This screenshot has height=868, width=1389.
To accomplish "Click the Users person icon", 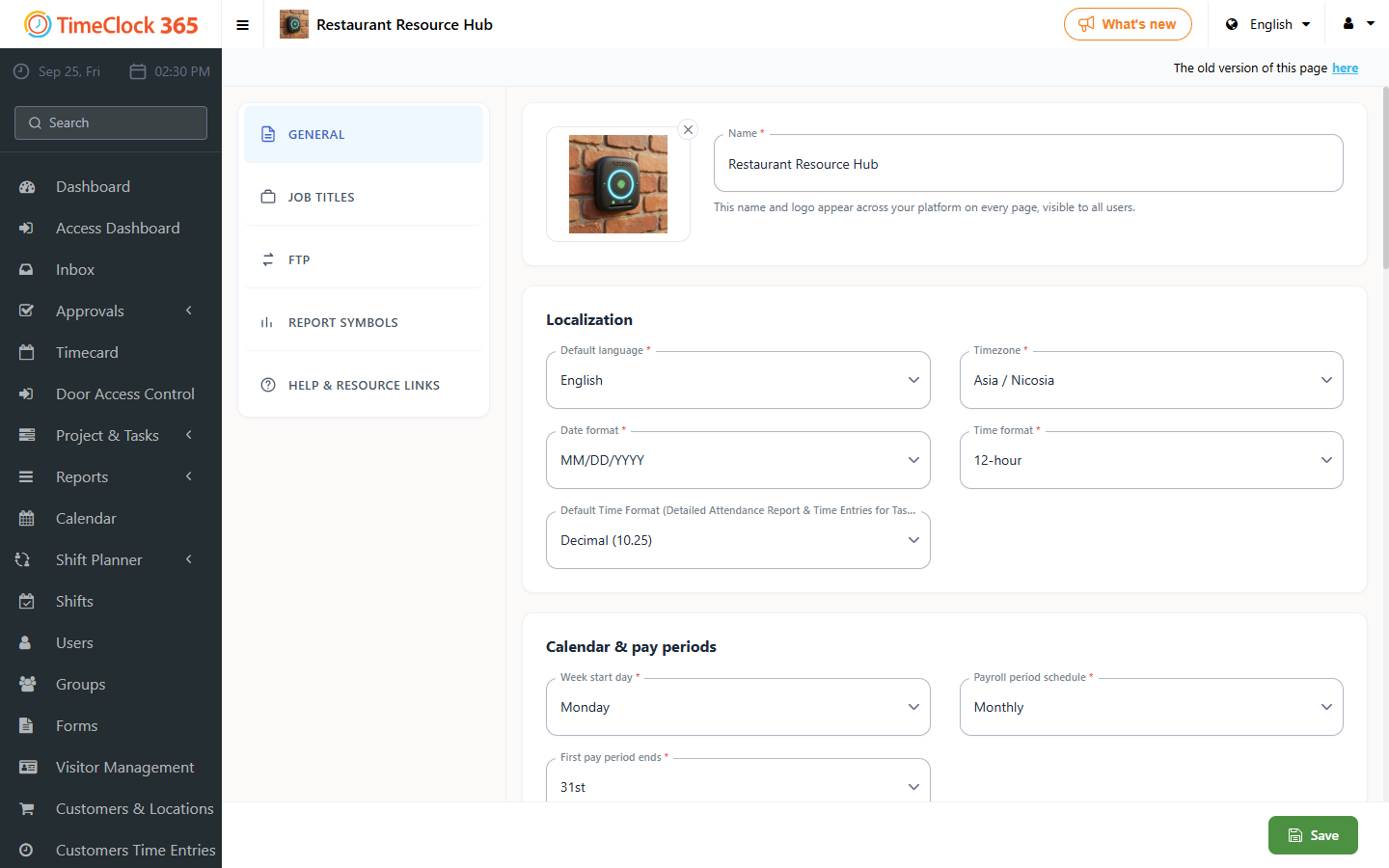I will click(x=27, y=643).
